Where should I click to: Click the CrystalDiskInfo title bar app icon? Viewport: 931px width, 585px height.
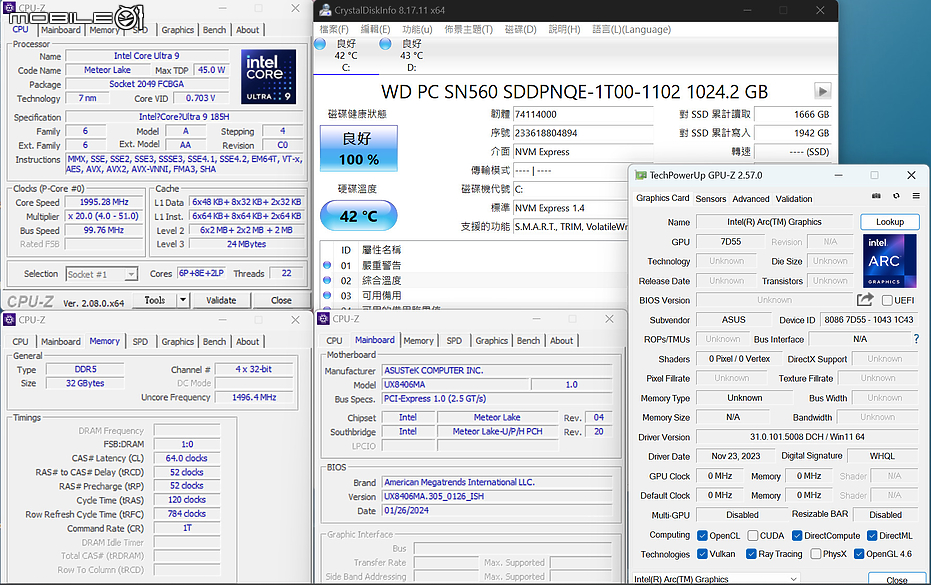click(325, 10)
